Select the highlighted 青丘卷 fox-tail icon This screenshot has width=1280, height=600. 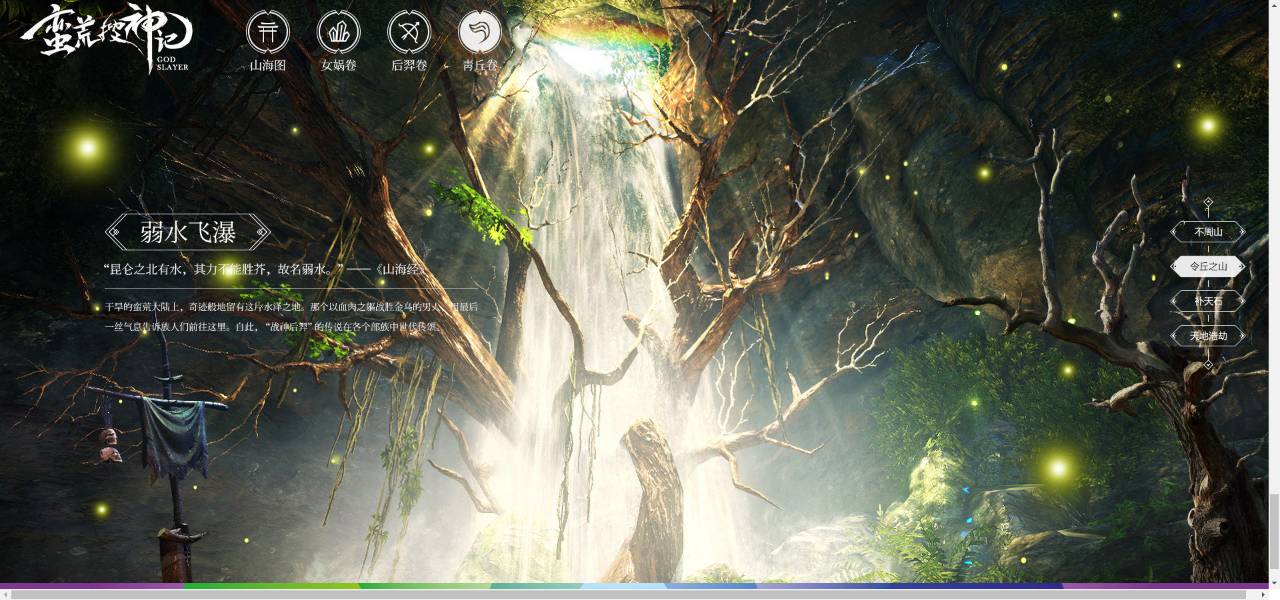point(480,33)
